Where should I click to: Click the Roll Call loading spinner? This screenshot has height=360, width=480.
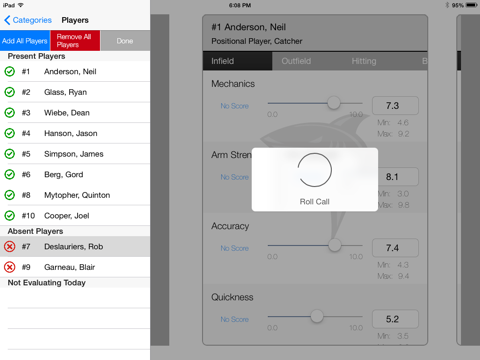coord(315,170)
